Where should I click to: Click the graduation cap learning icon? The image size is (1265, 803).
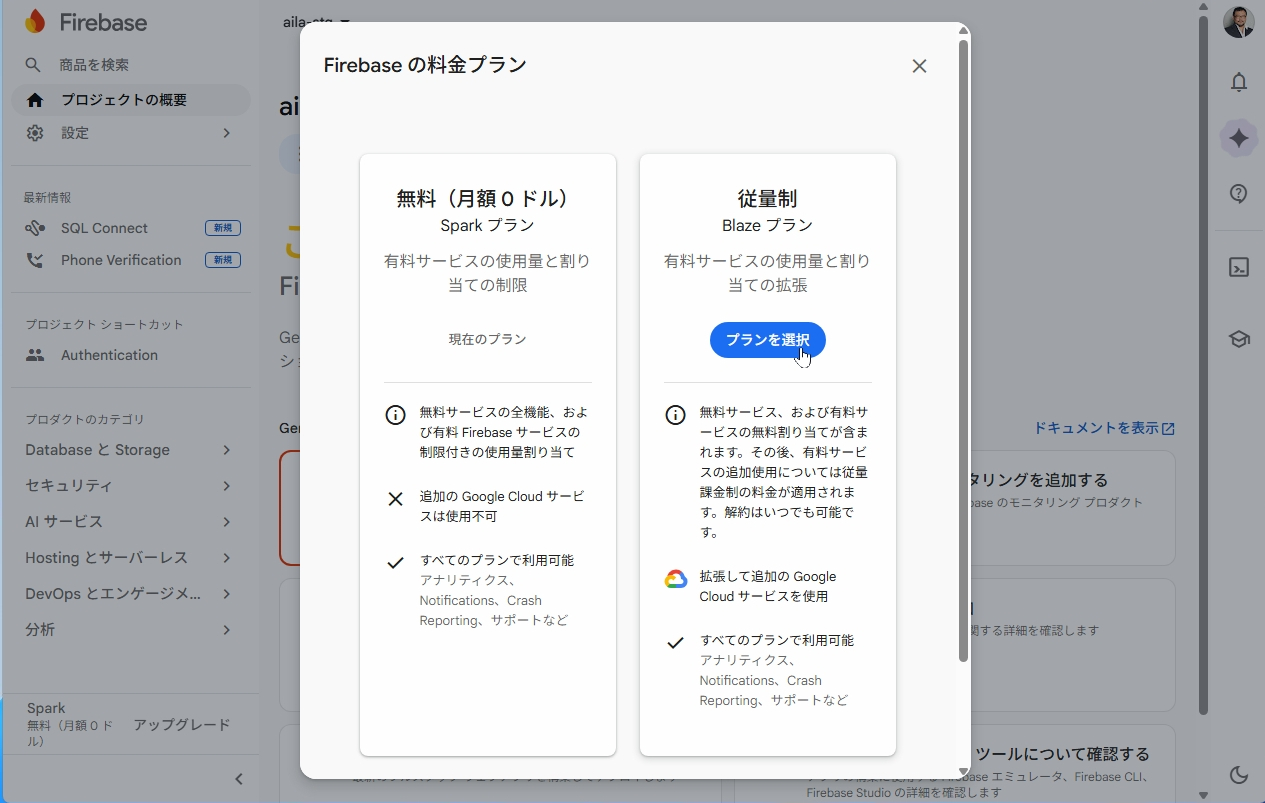1239,339
